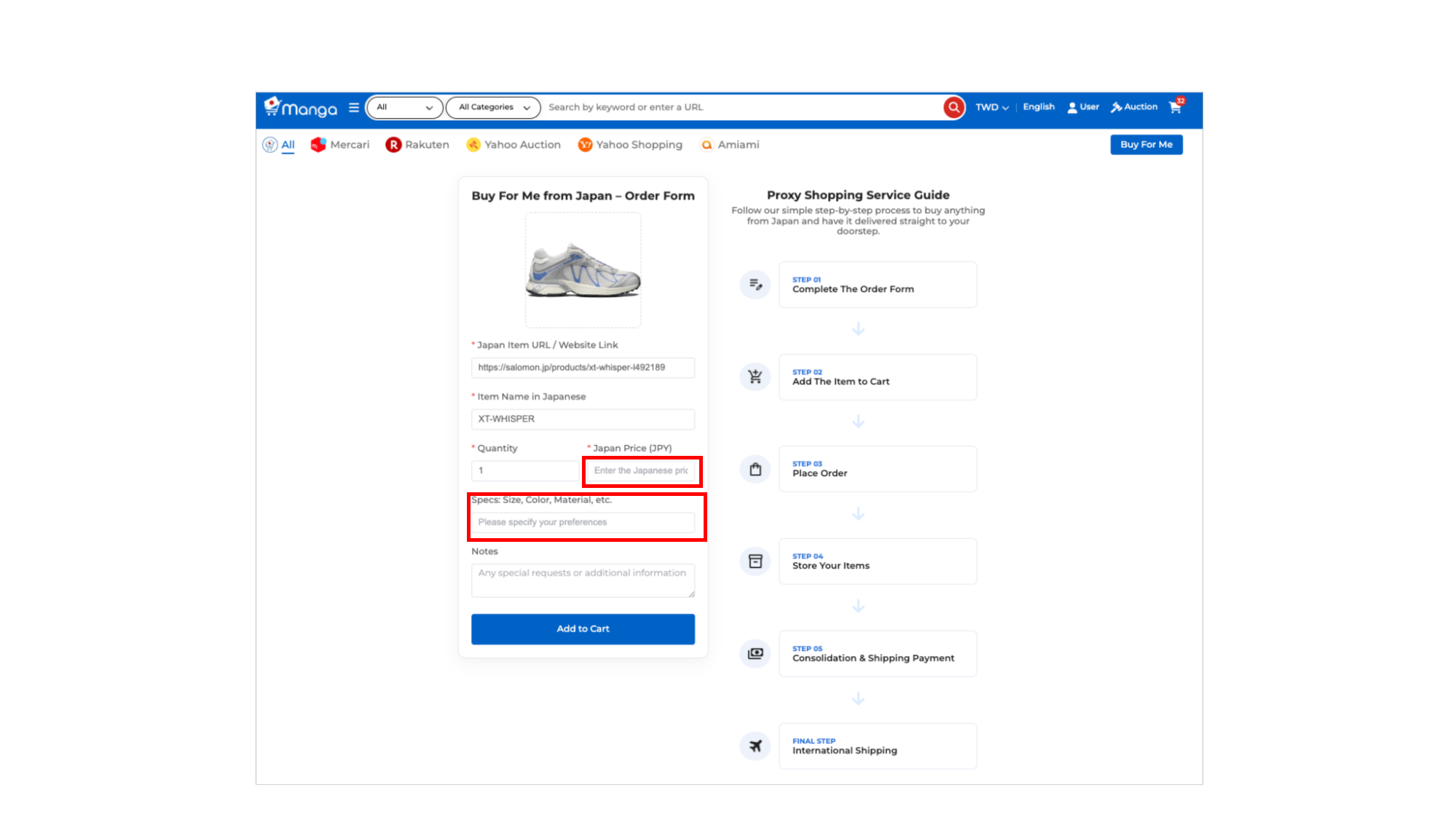Open the Auction gavel icon
The width and height of the screenshot is (1456, 836).
click(x=1116, y=107)
